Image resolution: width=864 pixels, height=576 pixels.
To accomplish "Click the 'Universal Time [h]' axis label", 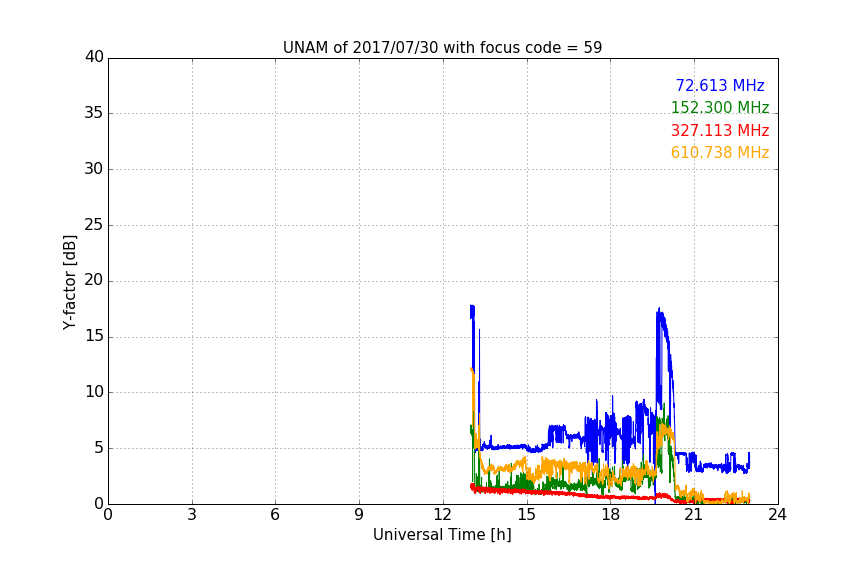I will [x=442, y=535].
